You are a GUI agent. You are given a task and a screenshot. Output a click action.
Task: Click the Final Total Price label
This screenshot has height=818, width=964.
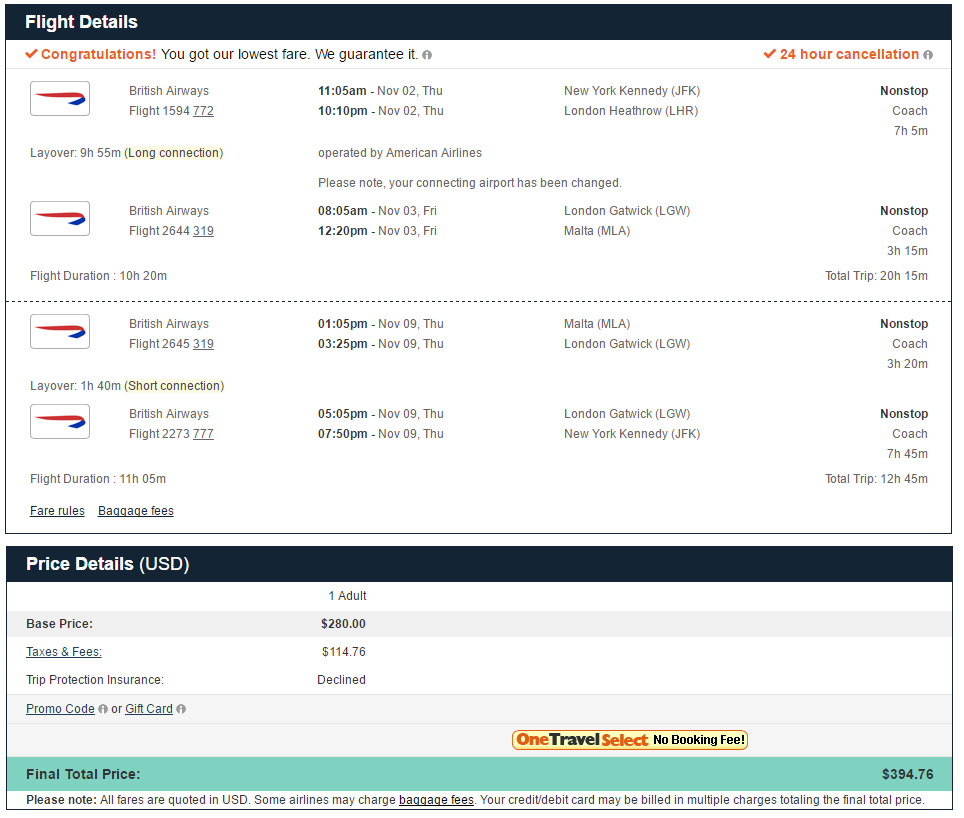83,774
